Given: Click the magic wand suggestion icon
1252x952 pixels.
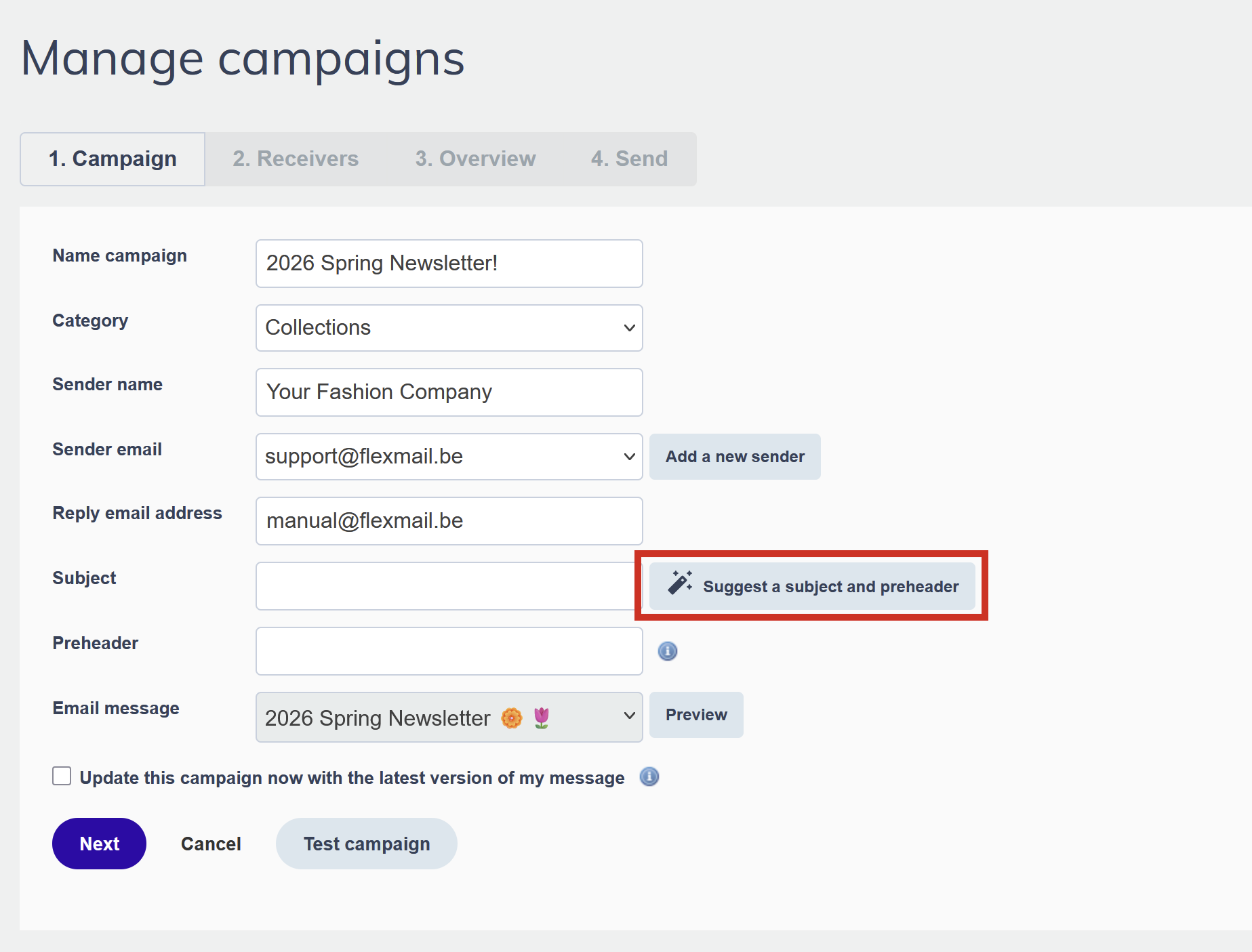Looking at the screenshot, I should coord(680,583).
